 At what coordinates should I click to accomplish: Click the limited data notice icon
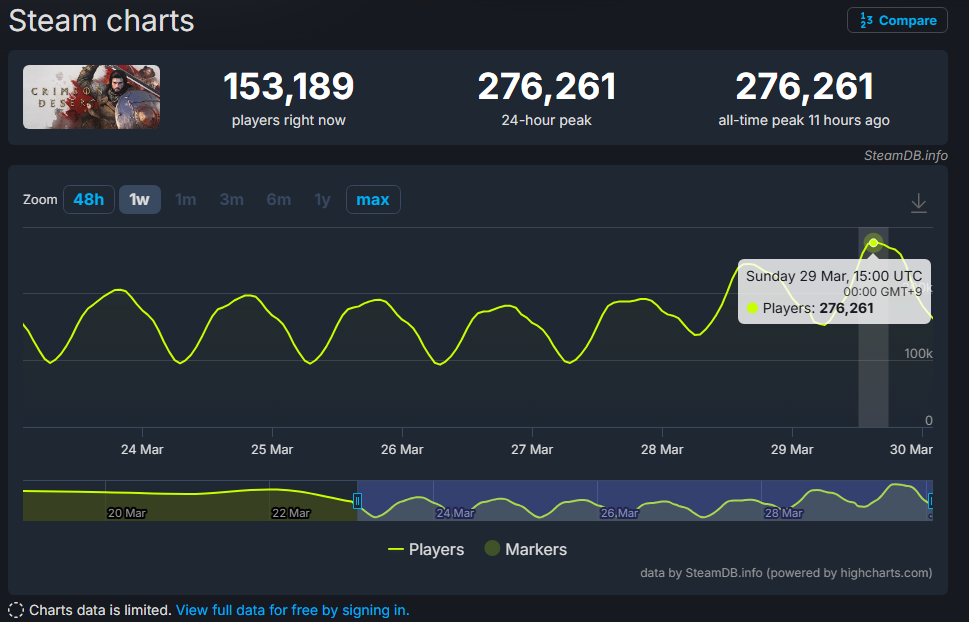tap(16, 610)
